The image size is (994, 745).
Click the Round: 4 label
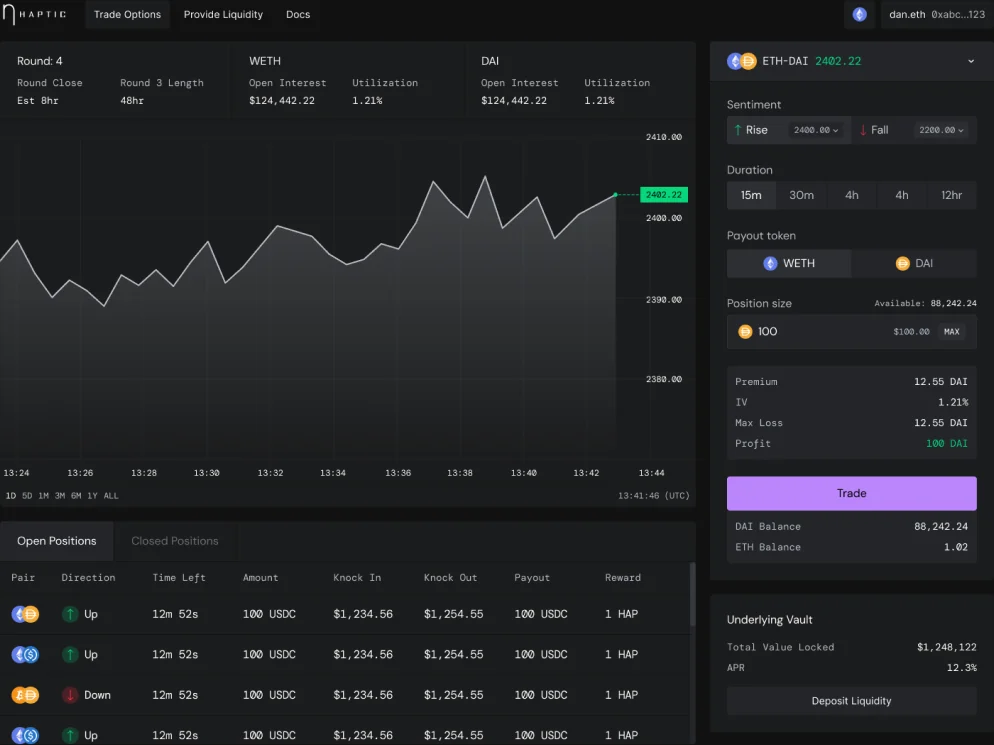click(39, 61)
